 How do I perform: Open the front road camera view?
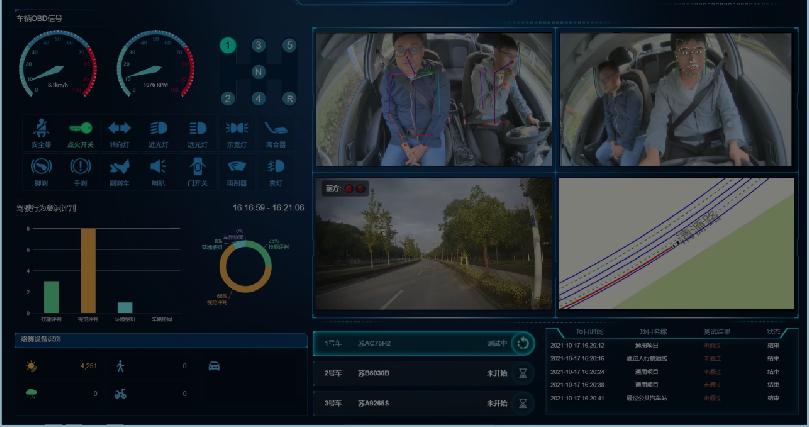(432, 245)
